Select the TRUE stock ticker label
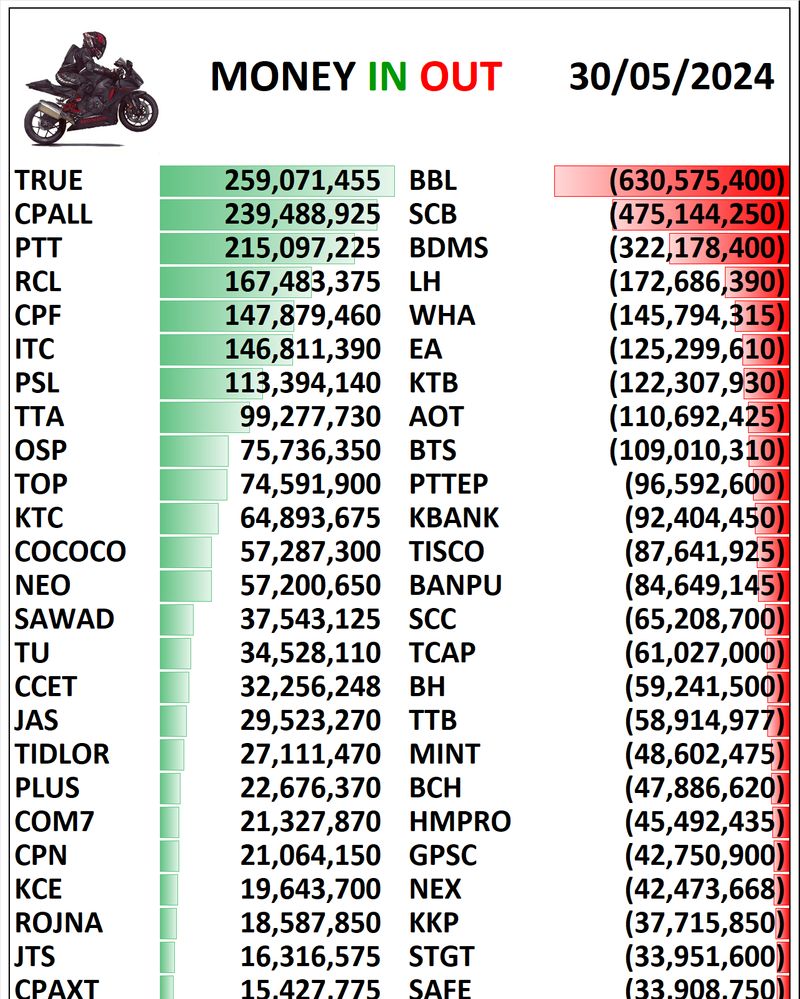The width and height of the screenshot is (800, 999). (x=49, y=181)
